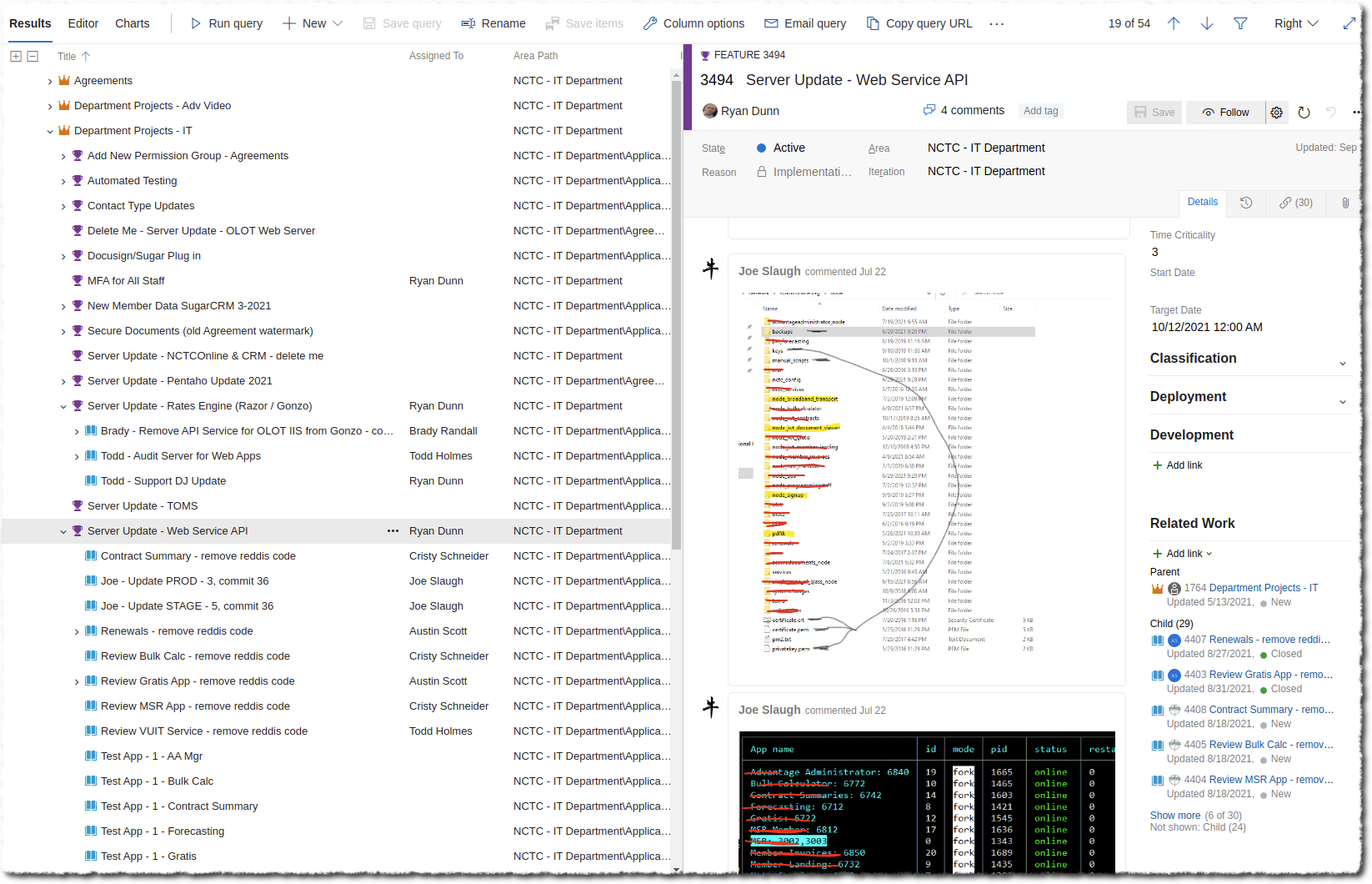
Task: Open work item settings gear
Action: pos(1277,113)
